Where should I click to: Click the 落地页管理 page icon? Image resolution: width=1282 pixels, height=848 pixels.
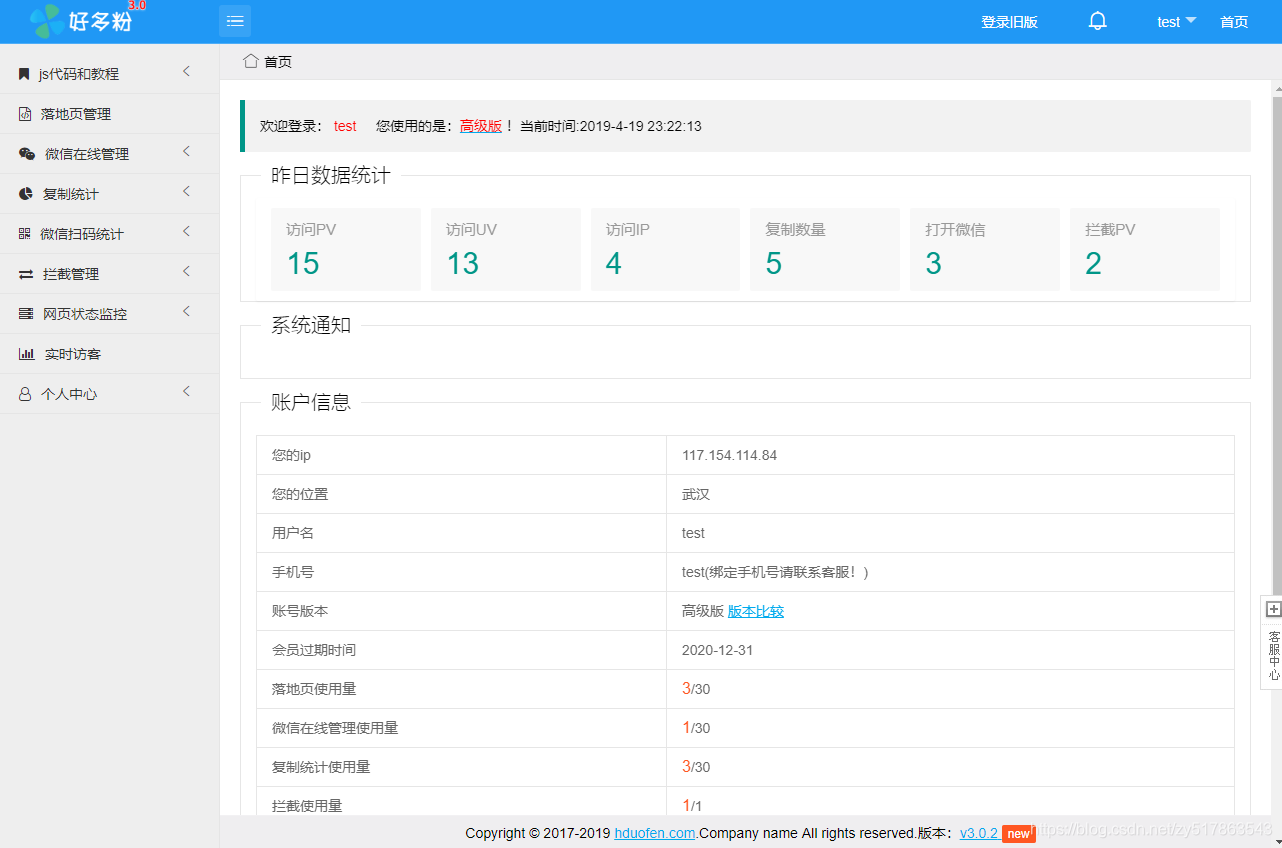pos(25,114)
